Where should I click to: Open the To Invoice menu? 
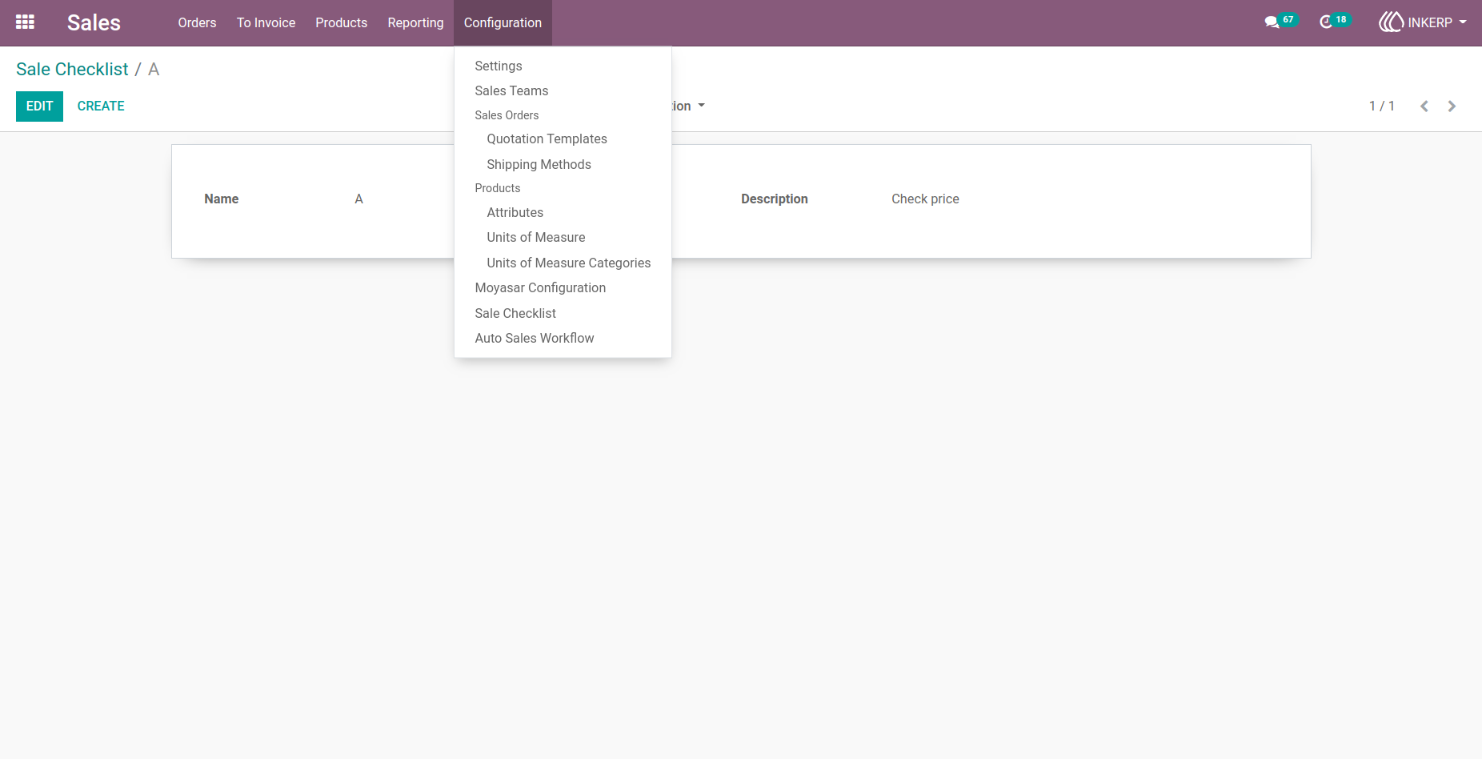(x=266, y=22)
